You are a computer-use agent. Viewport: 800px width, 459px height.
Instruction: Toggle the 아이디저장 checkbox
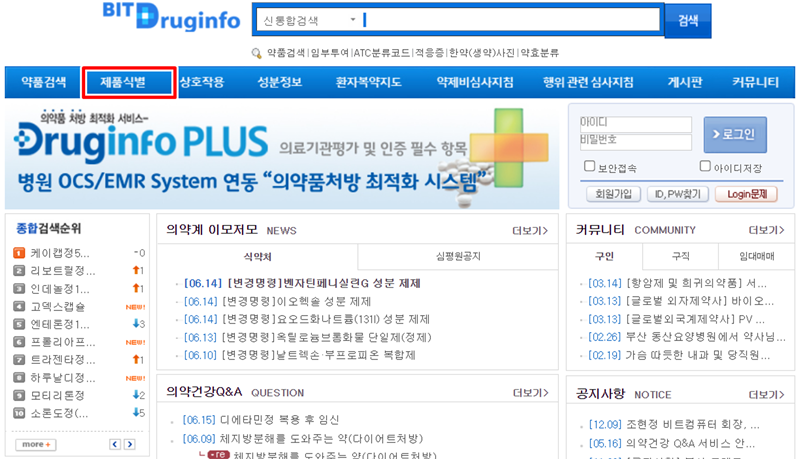click(705, 166)
